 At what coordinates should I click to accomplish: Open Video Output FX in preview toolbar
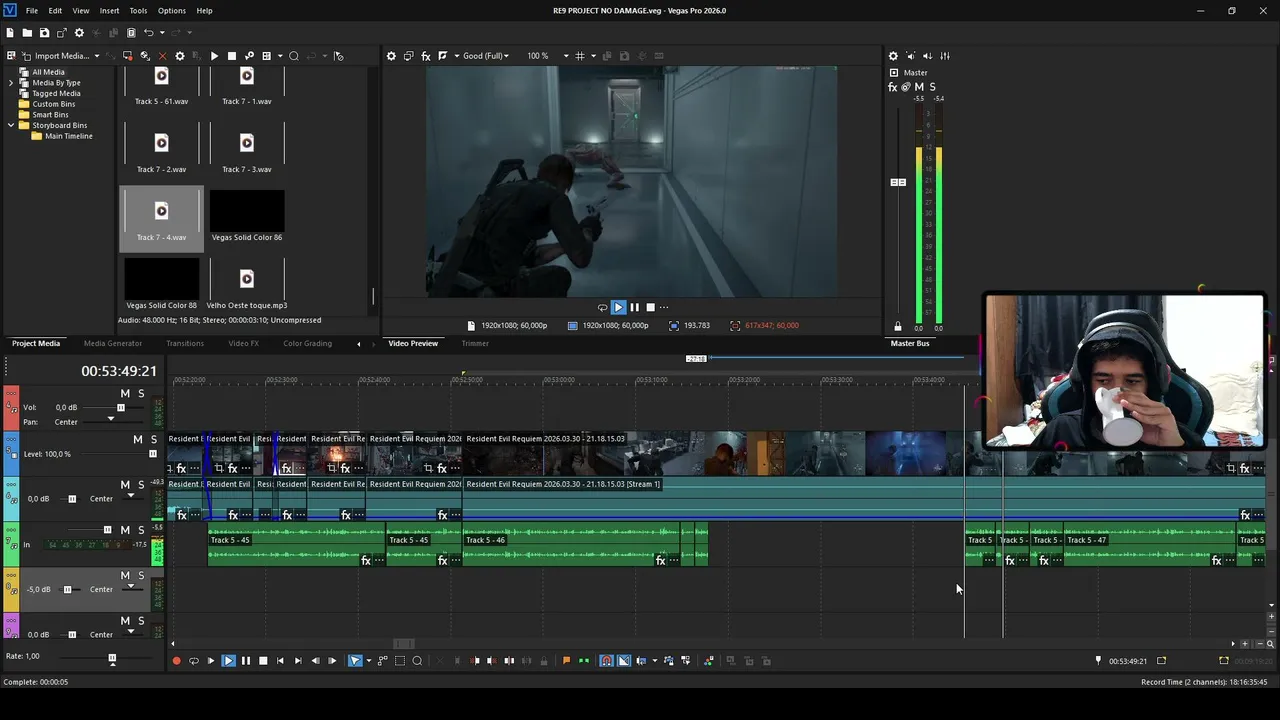pos(426,56)
